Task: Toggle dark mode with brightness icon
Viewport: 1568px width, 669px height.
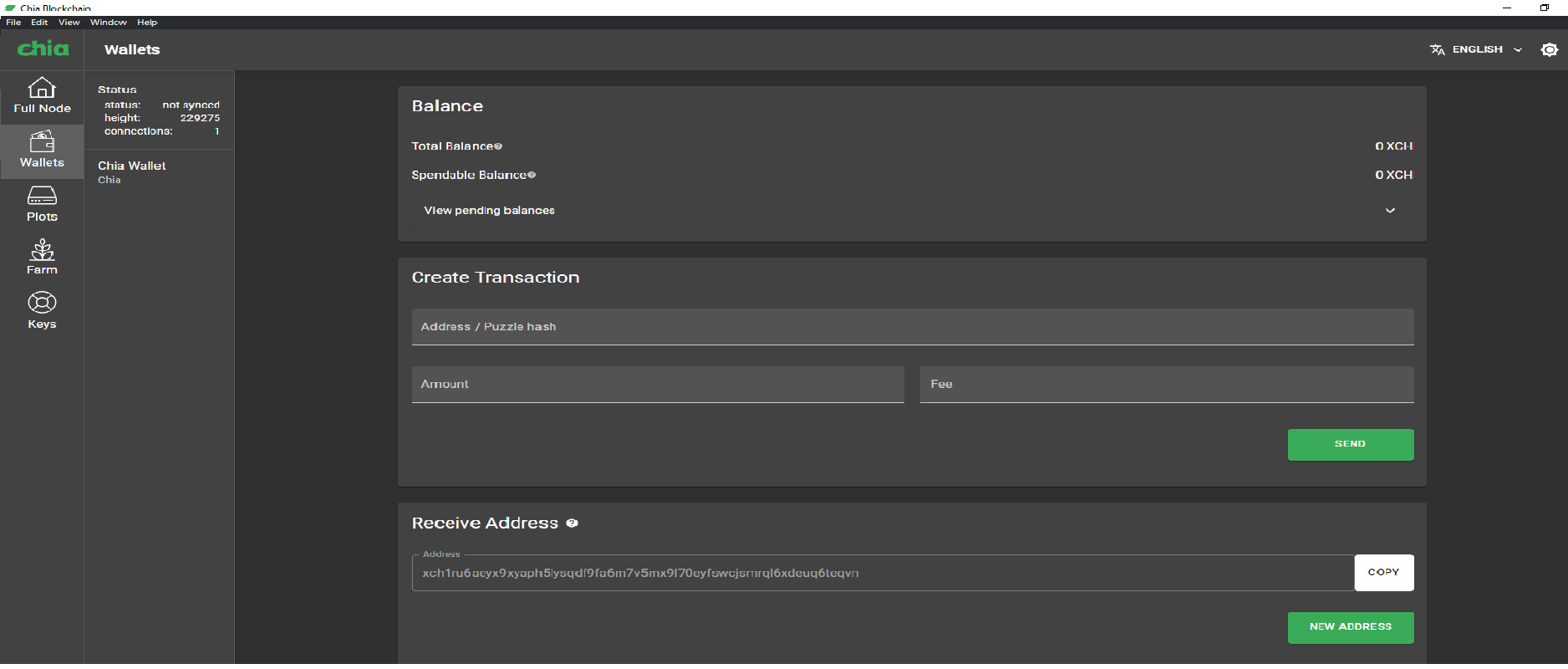Action: coord(1549,50)
